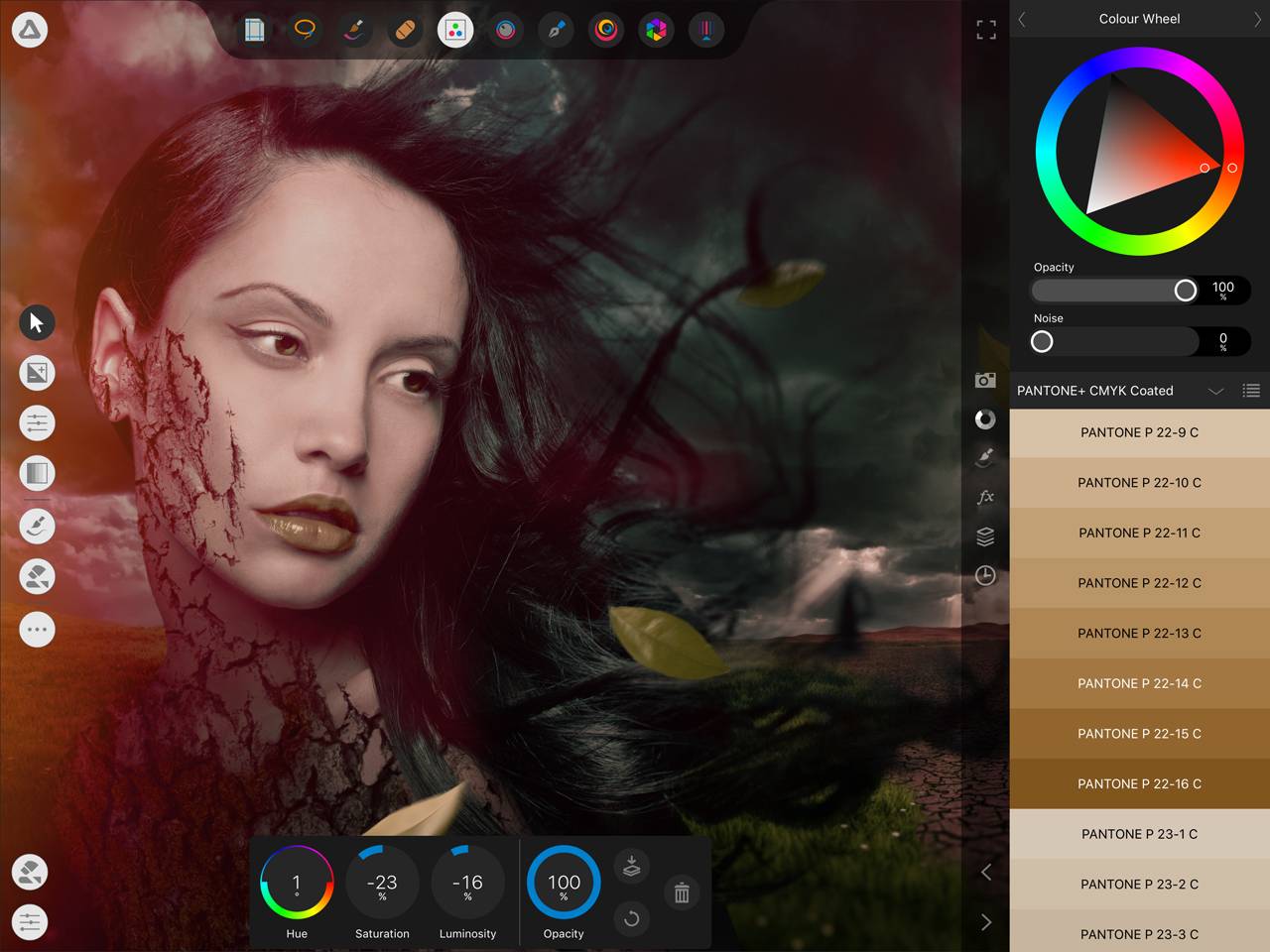The height and width of the screenshot is (952, 1270).
Task: Open the orange lasso selections icon
Action: (305, 30)
